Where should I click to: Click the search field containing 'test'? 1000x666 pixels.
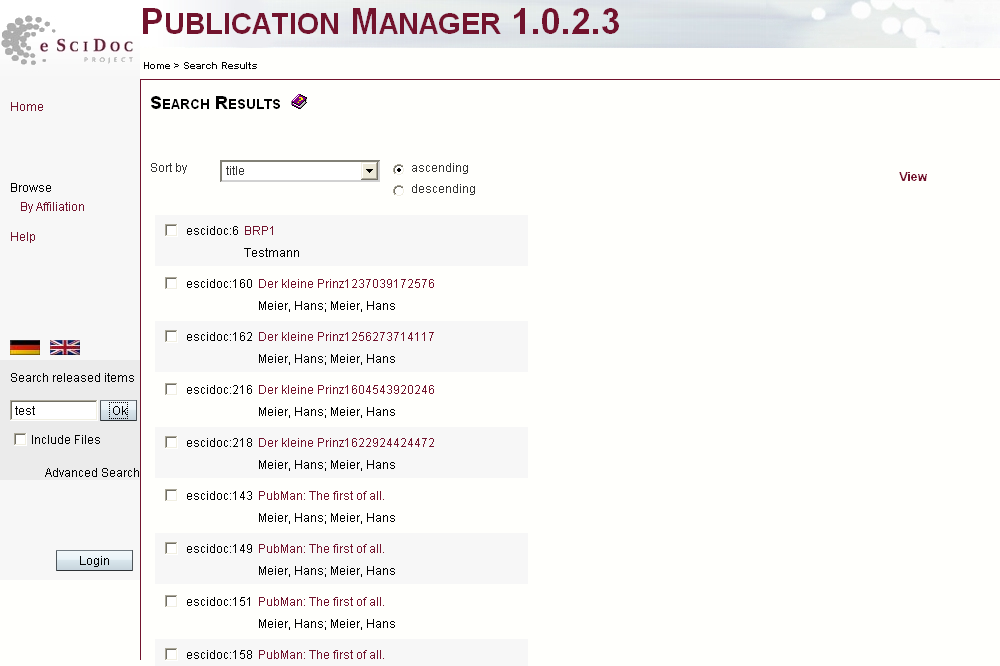[x=53, y=411]
